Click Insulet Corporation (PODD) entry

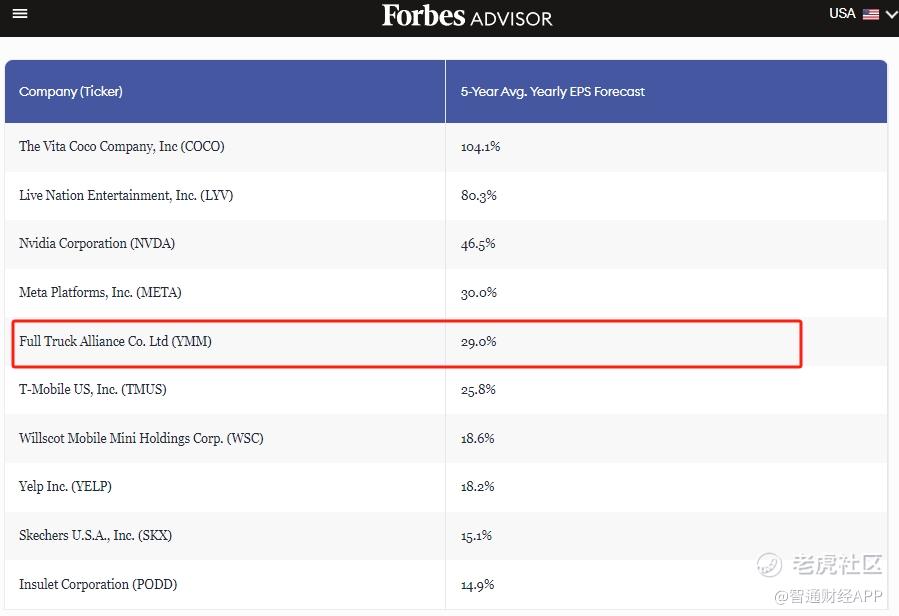[98, 584]
